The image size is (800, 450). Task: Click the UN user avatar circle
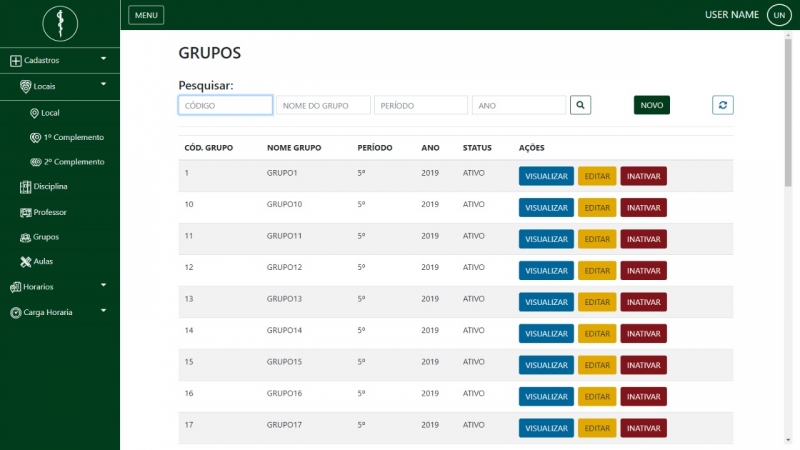778,15
